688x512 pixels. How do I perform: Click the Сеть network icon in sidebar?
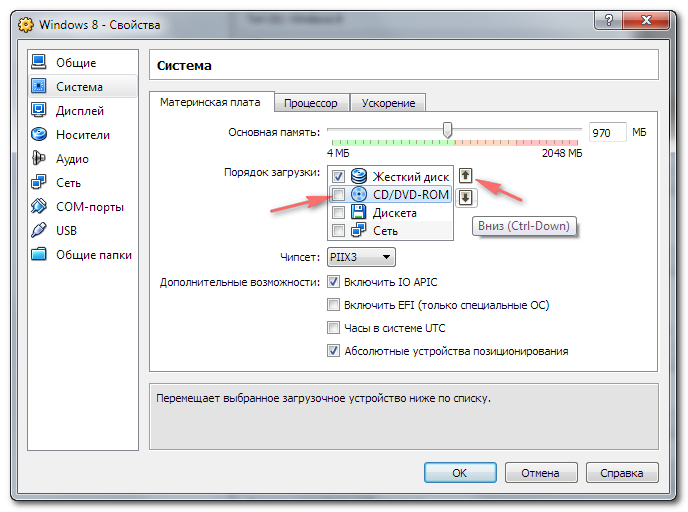tap(39, 182)
